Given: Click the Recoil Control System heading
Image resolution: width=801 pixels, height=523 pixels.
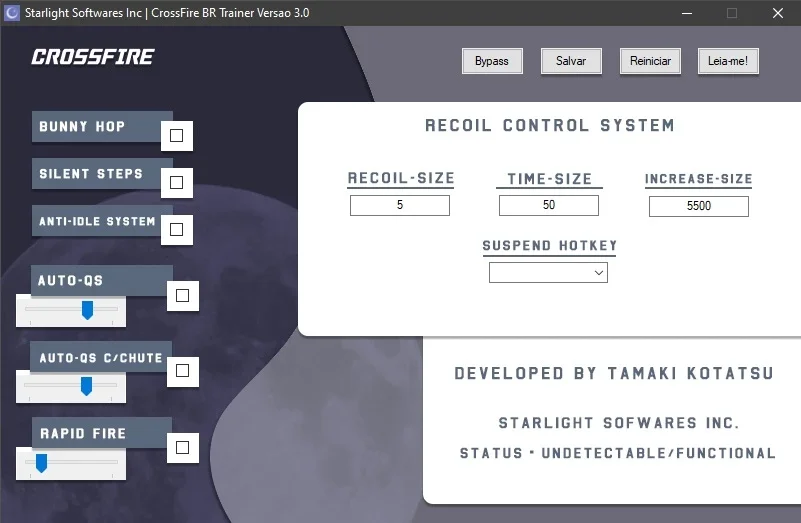Looking at the screenshot, I should (550, 126).
